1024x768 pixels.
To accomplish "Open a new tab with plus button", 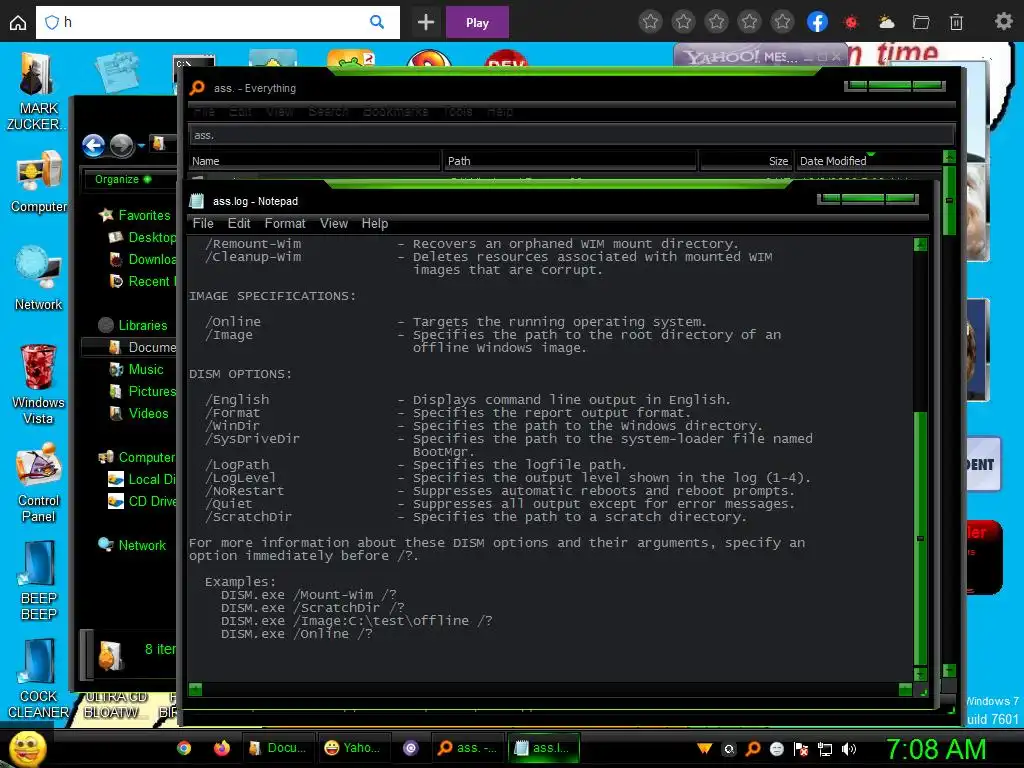I will point(426,22).
